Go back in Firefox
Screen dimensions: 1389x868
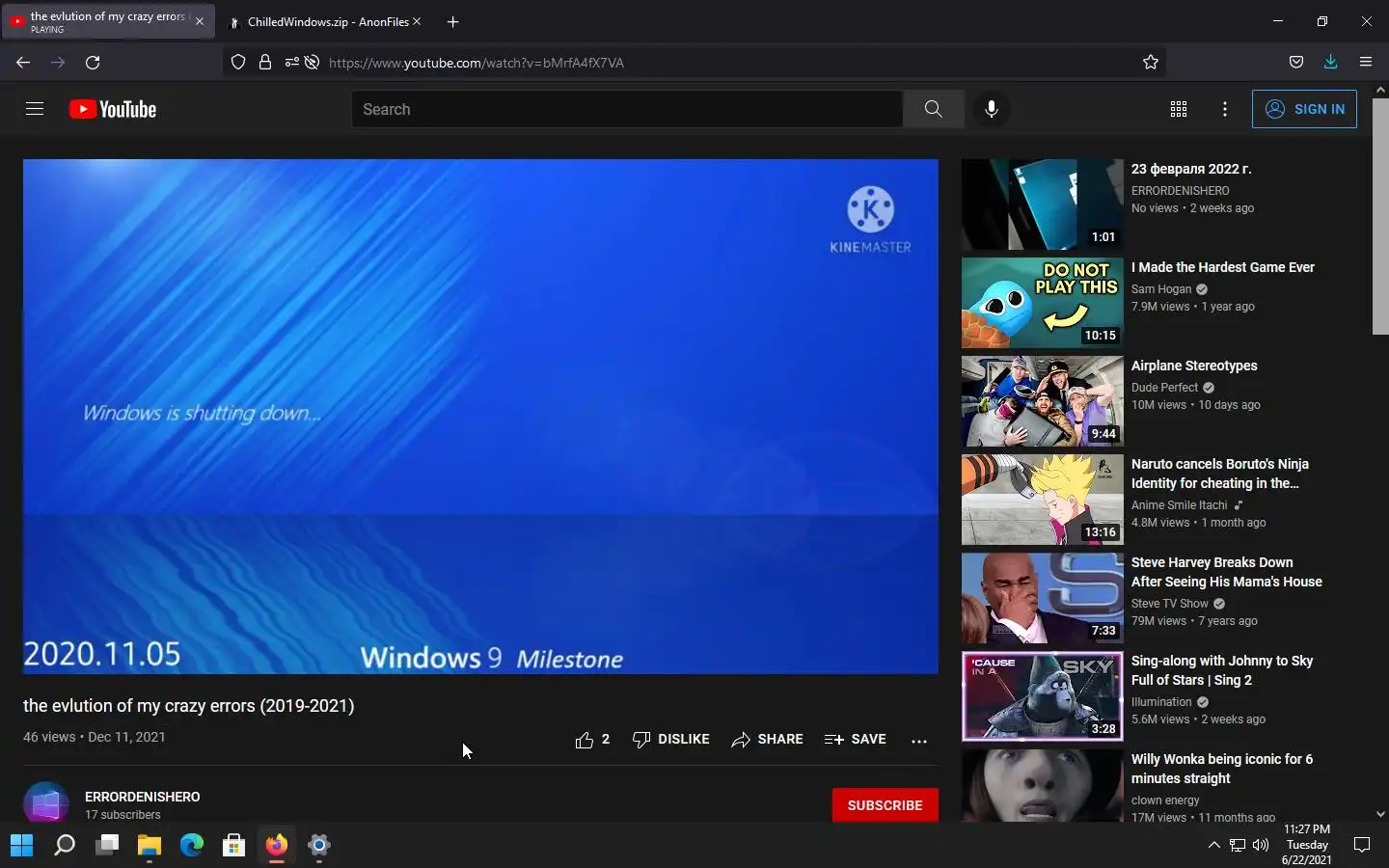pos(23,62)
